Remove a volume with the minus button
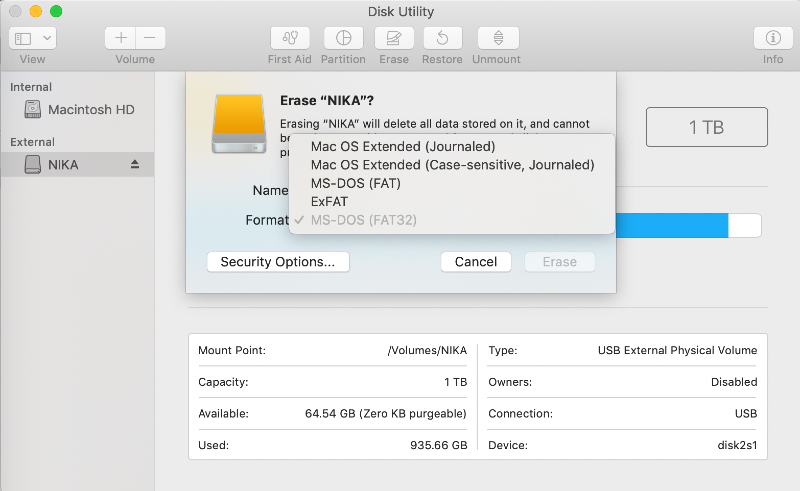 tap(150, 38)
